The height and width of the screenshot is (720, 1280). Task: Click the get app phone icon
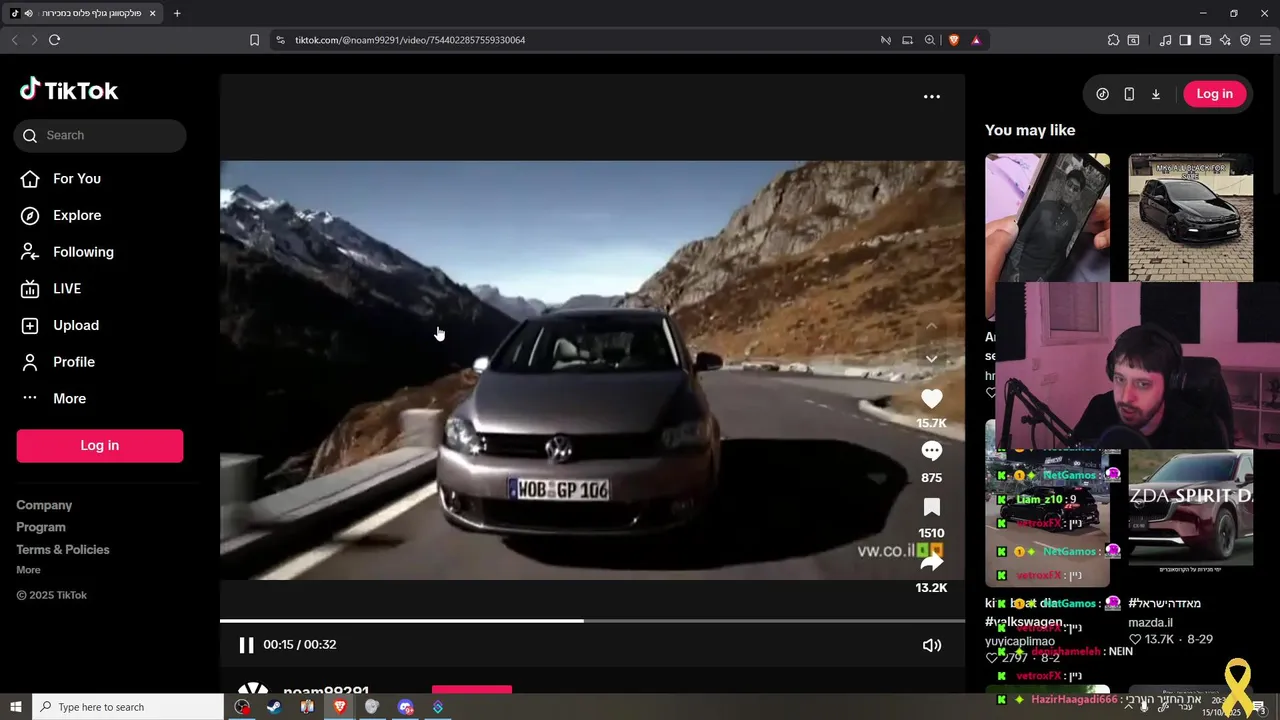1129,94
